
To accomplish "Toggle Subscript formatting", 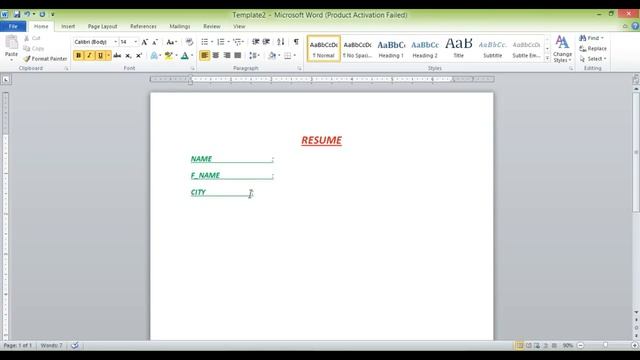I will [x=128, y=56].
